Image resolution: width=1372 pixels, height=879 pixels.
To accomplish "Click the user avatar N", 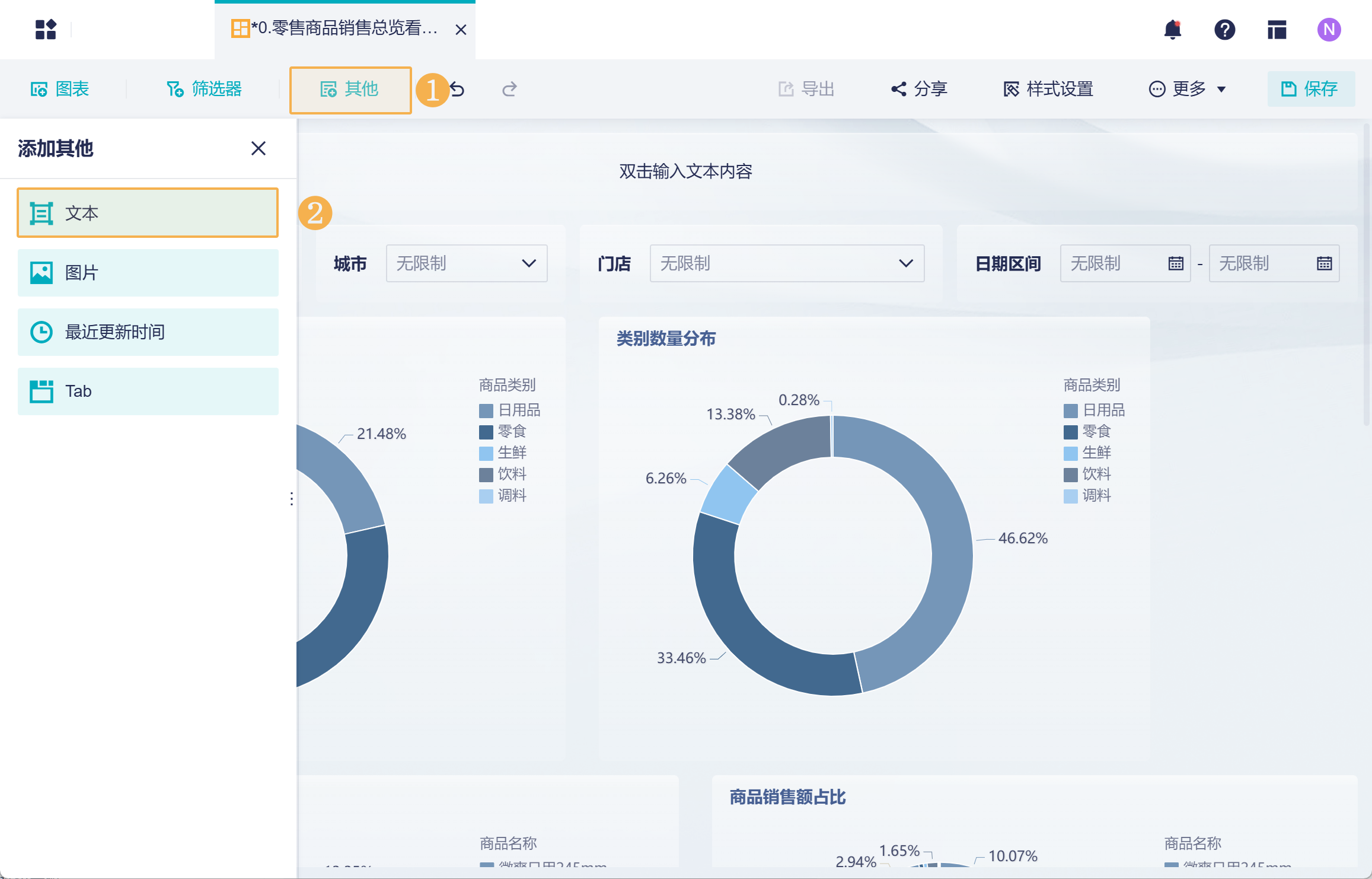I will coord(1329,29).
